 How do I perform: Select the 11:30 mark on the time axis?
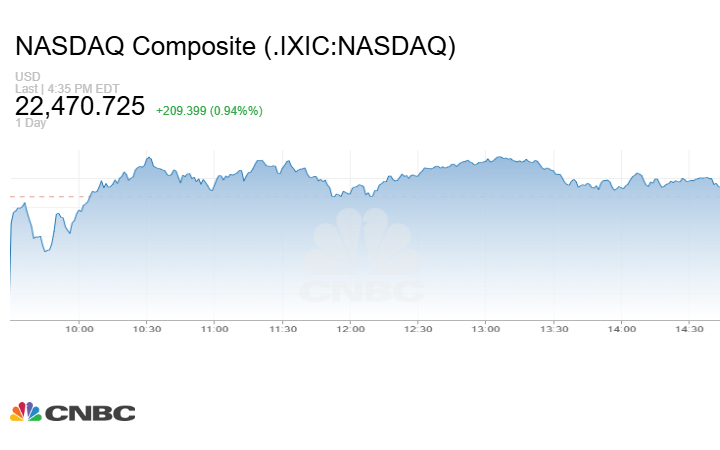283,328
